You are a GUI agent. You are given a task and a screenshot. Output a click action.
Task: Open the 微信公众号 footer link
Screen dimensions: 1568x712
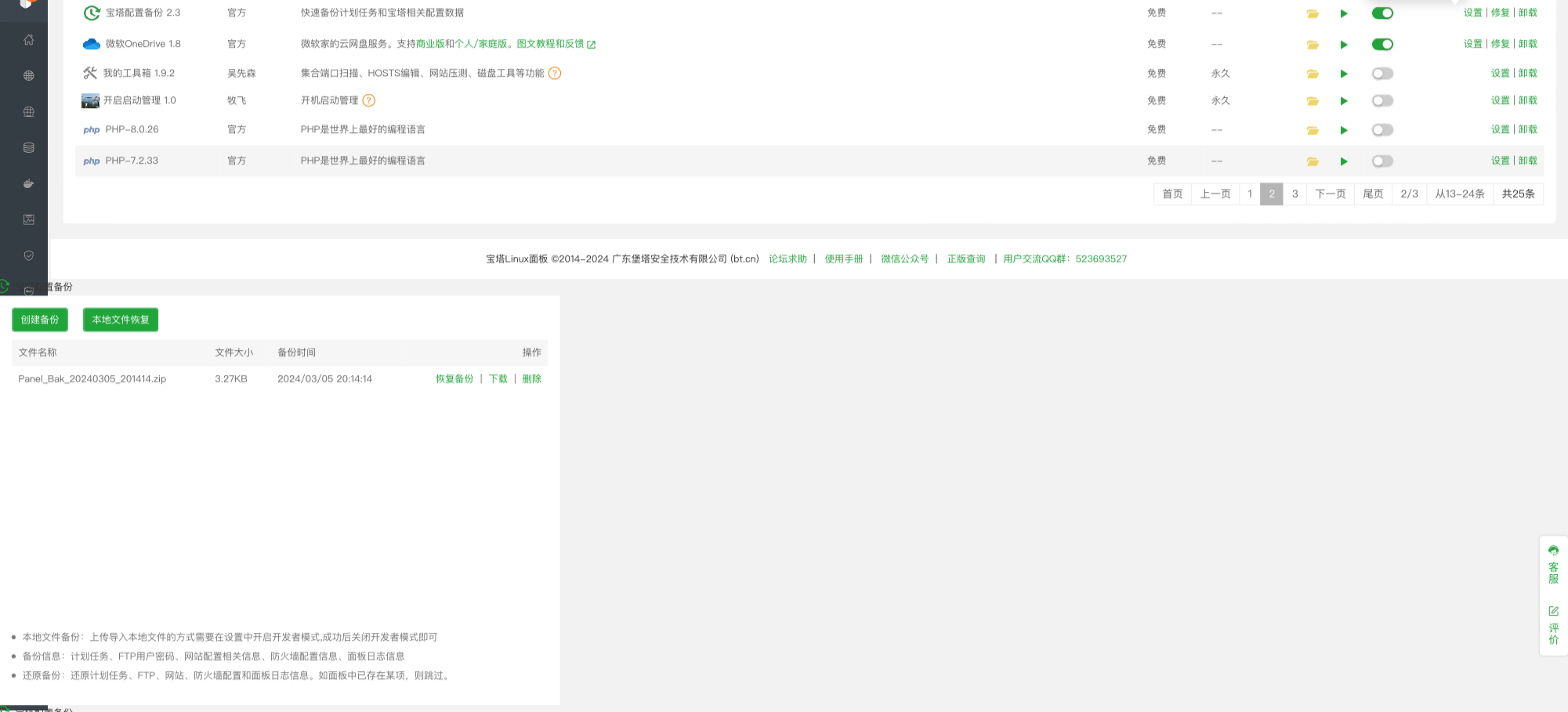(x=904, y=259)
